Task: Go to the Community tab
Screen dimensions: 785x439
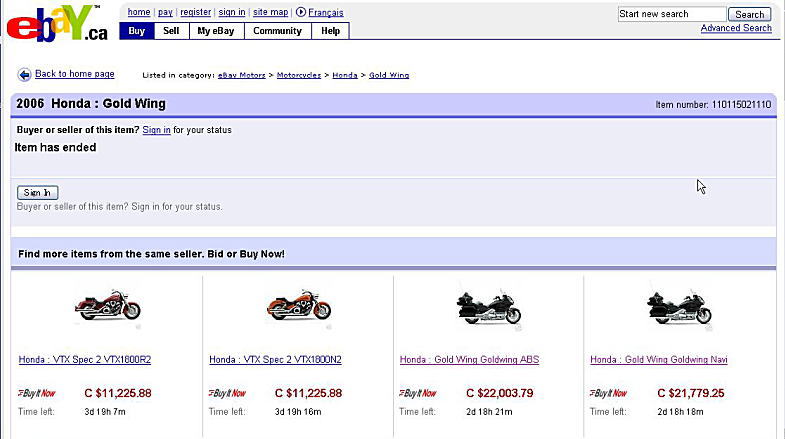Action: click(277, 31)
